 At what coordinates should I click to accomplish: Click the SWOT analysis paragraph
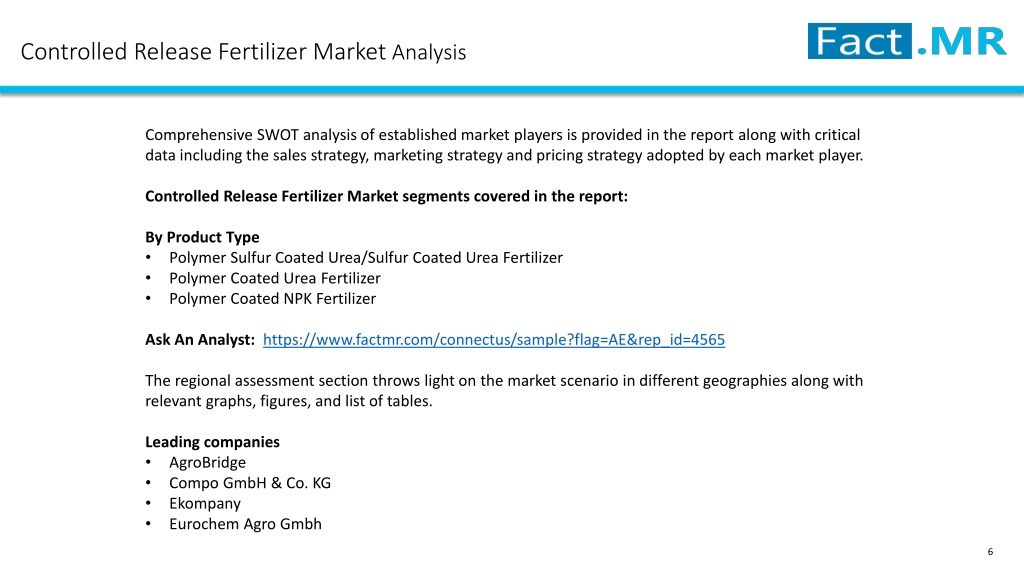(504, 145)
